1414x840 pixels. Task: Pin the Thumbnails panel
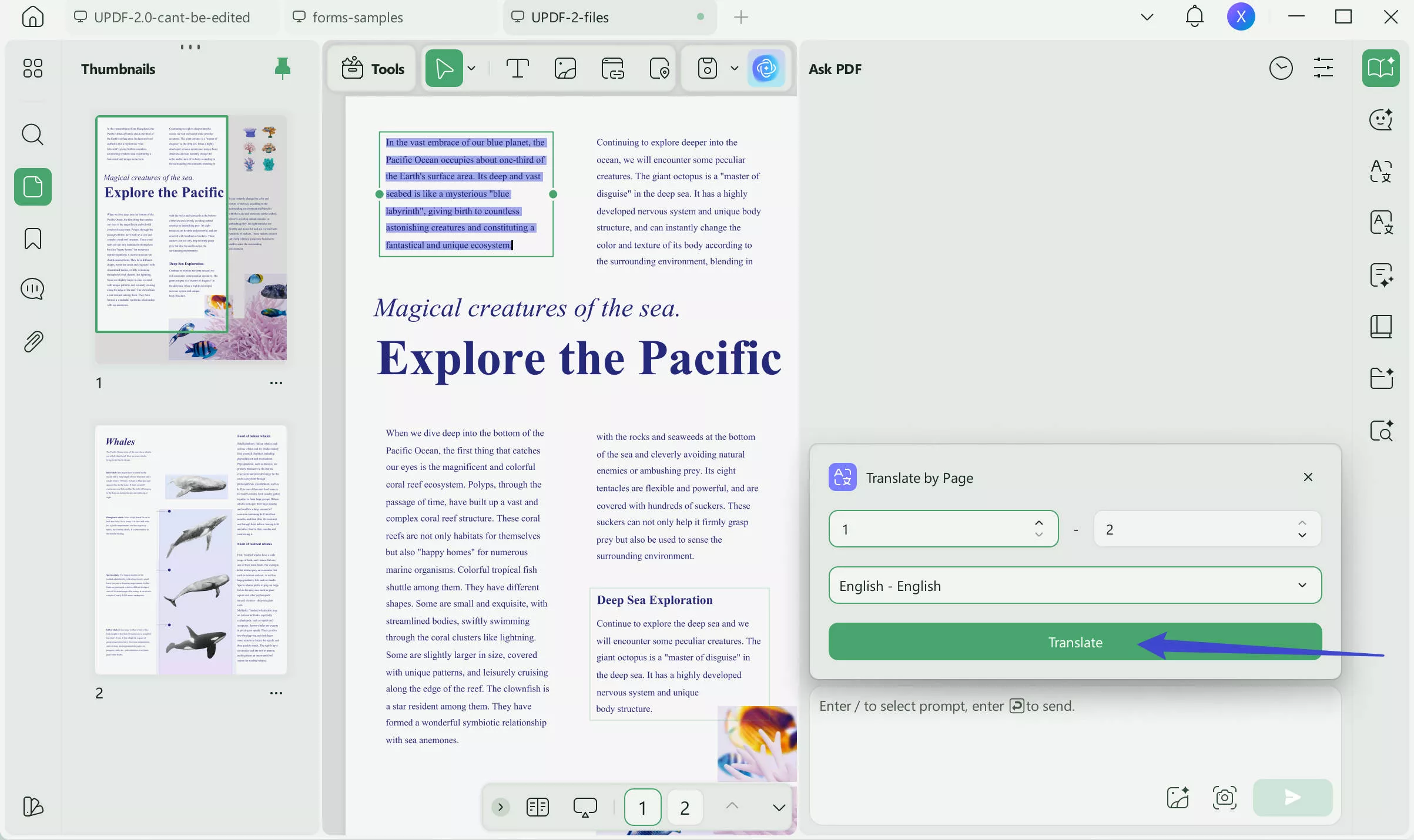click(x=282, y=69)
